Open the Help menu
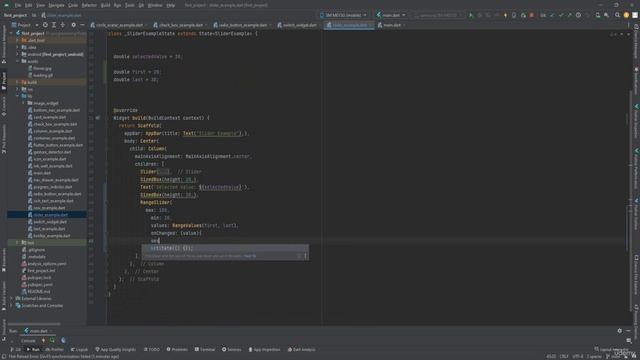Image resolution: width=640 pixels, height=360 pixels. pyautogui.click(x=171, y=5)
